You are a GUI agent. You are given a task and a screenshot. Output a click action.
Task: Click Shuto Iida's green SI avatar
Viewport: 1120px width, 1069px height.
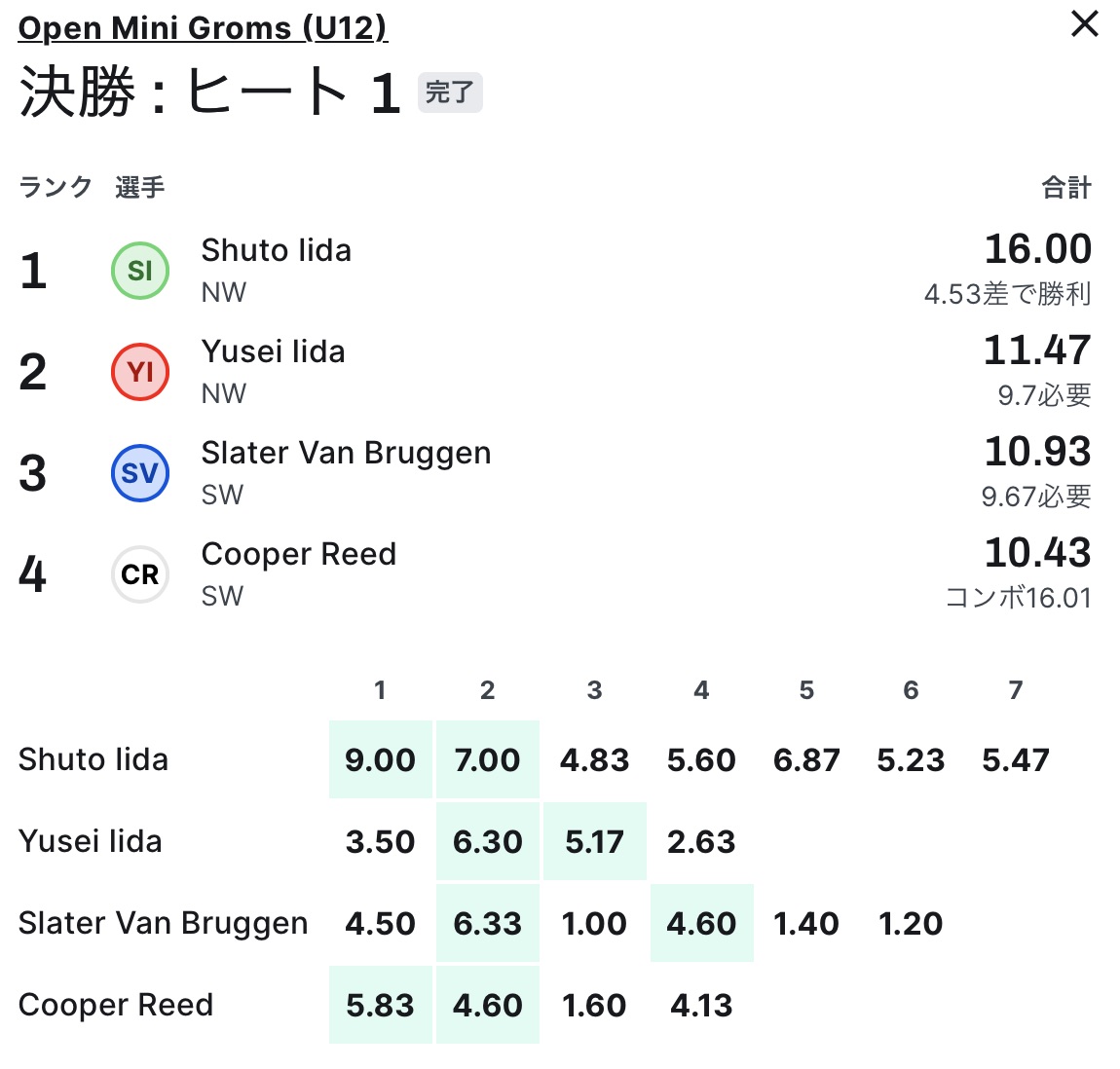coord(140,271)
